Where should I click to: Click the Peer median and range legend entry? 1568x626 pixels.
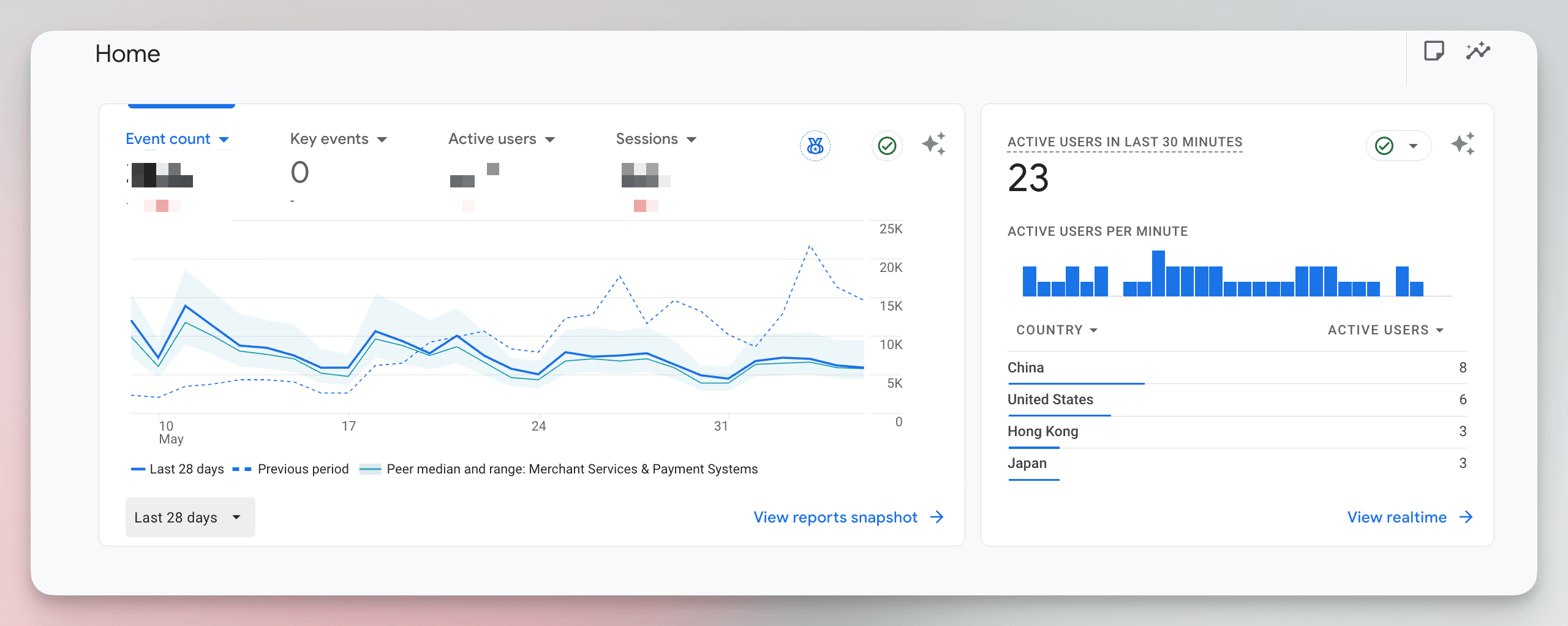559,469
